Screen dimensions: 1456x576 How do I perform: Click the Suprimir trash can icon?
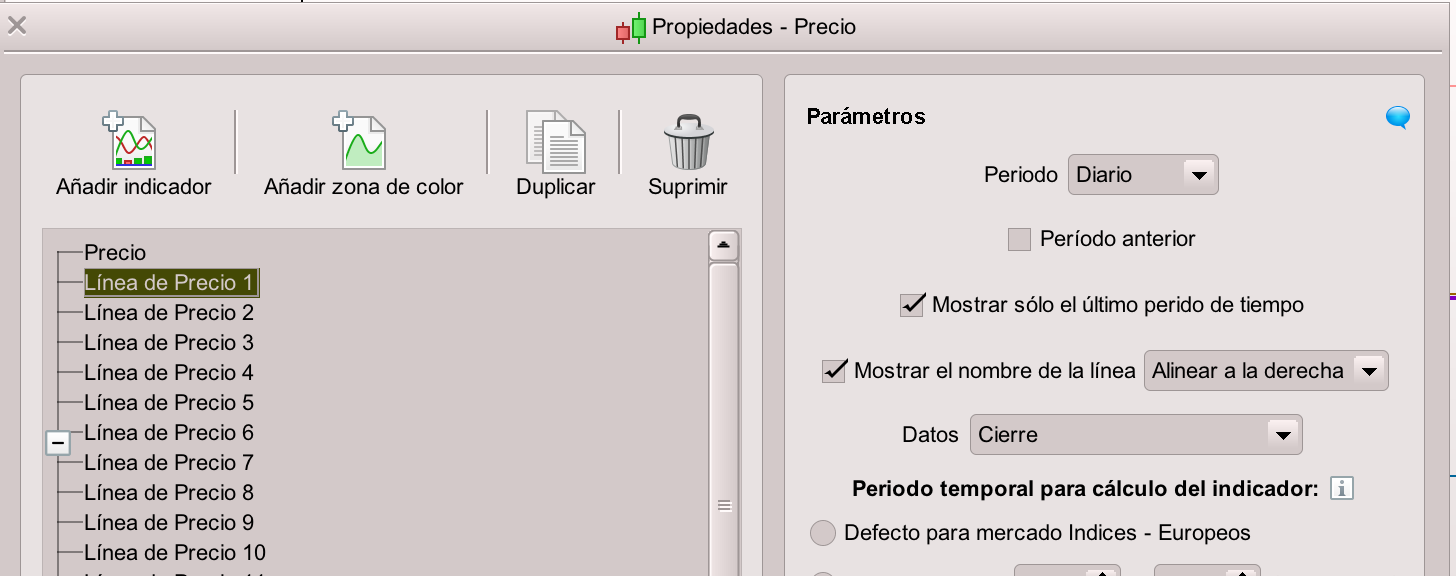coord(688,141)
